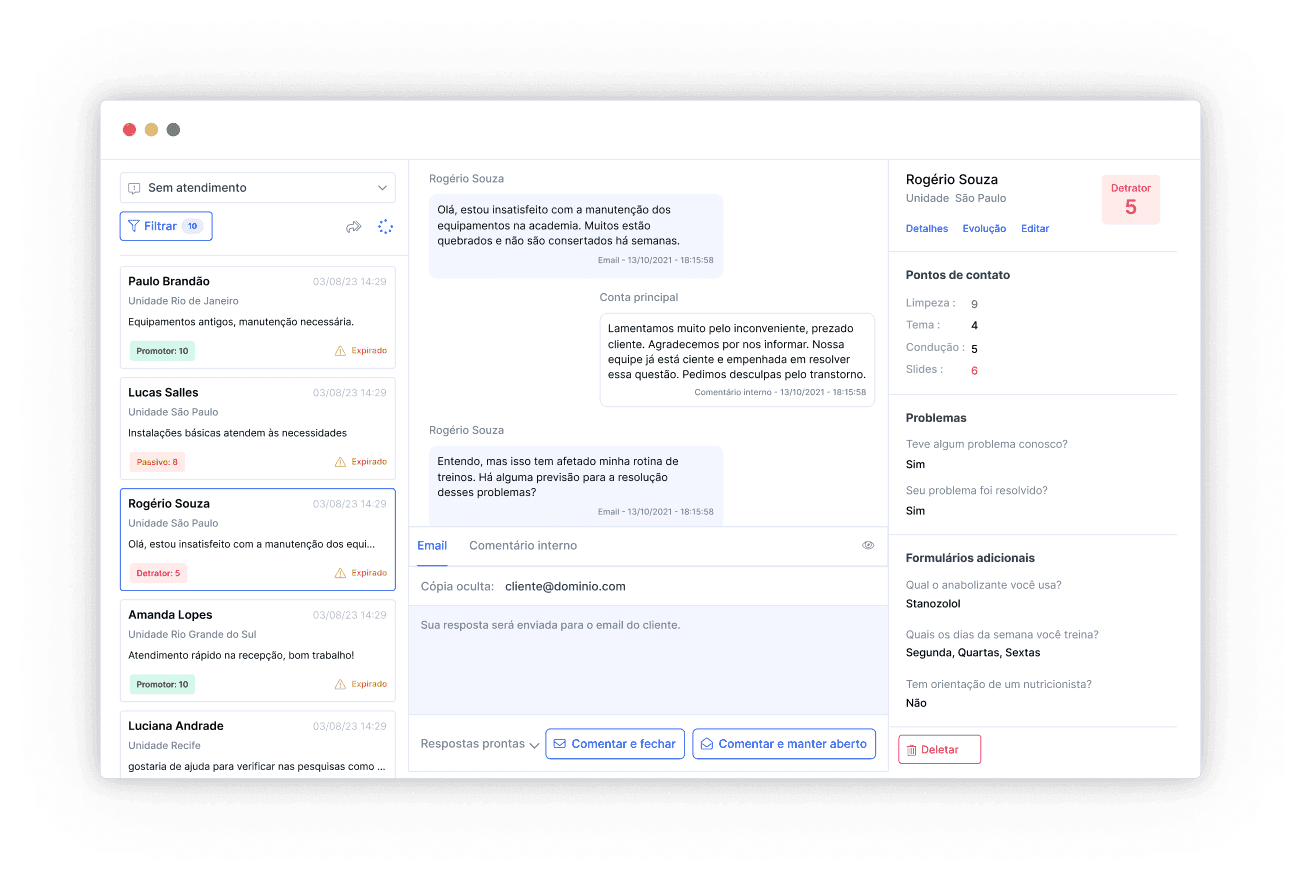Select the Email tab

click(x=432, y=545)
